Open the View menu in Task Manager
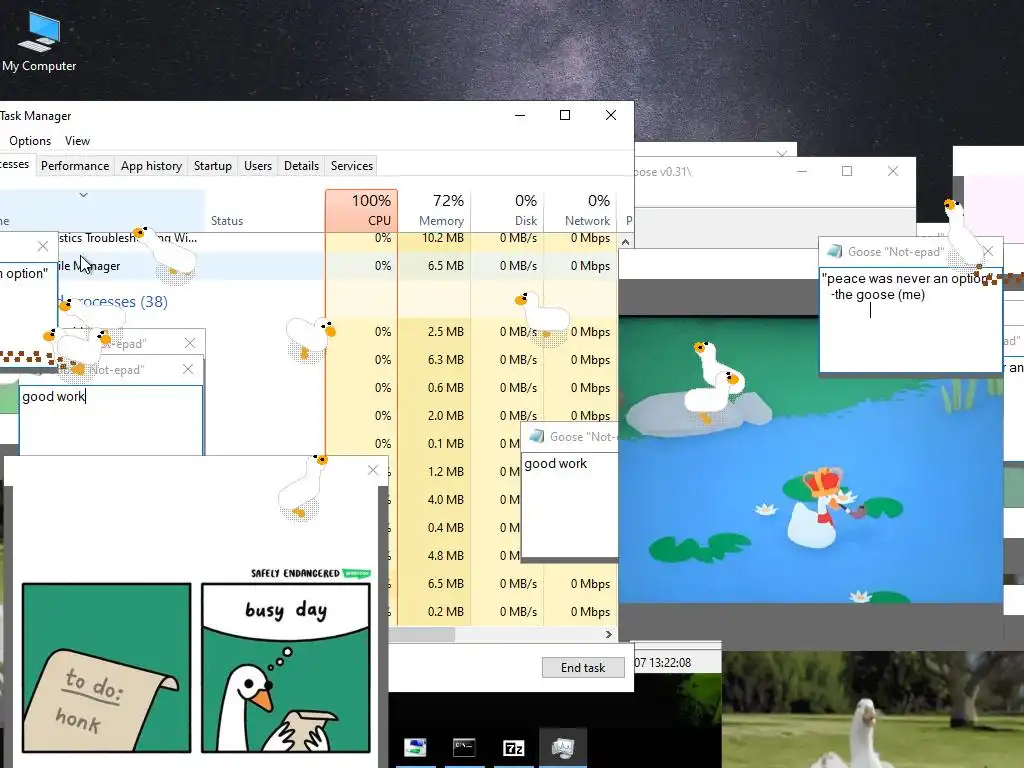This screenshot has width=1024, height=768. click(77, 141)
